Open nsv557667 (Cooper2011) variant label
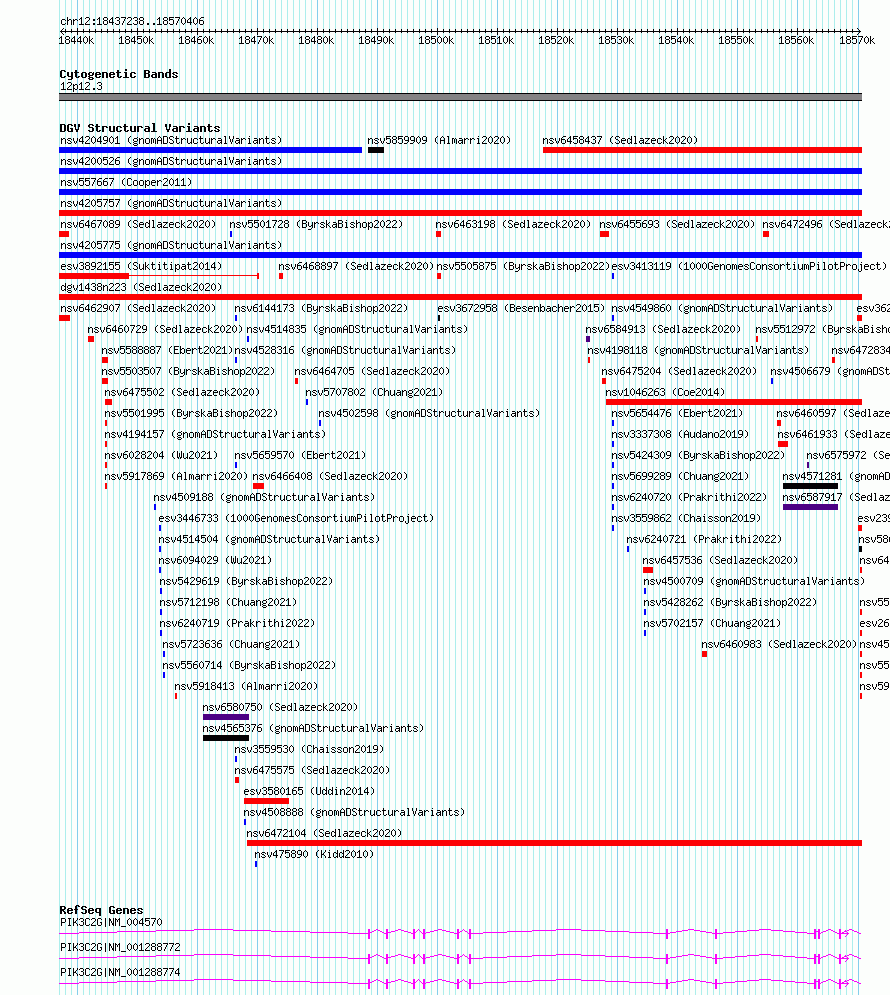This screenshot has width=890, height=995. click(x=126, y=182)
